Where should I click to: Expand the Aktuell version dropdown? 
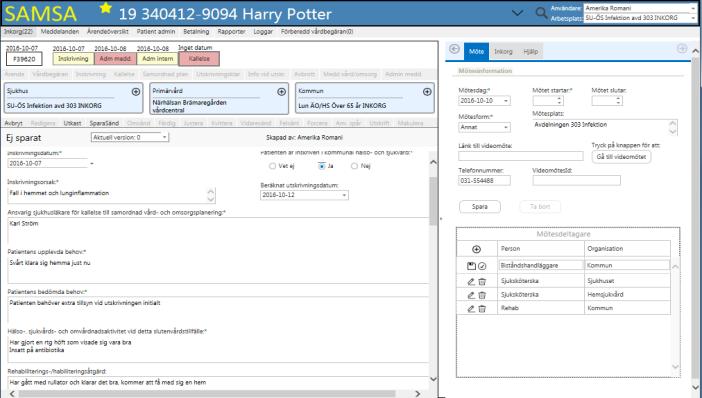coord(130,137)
